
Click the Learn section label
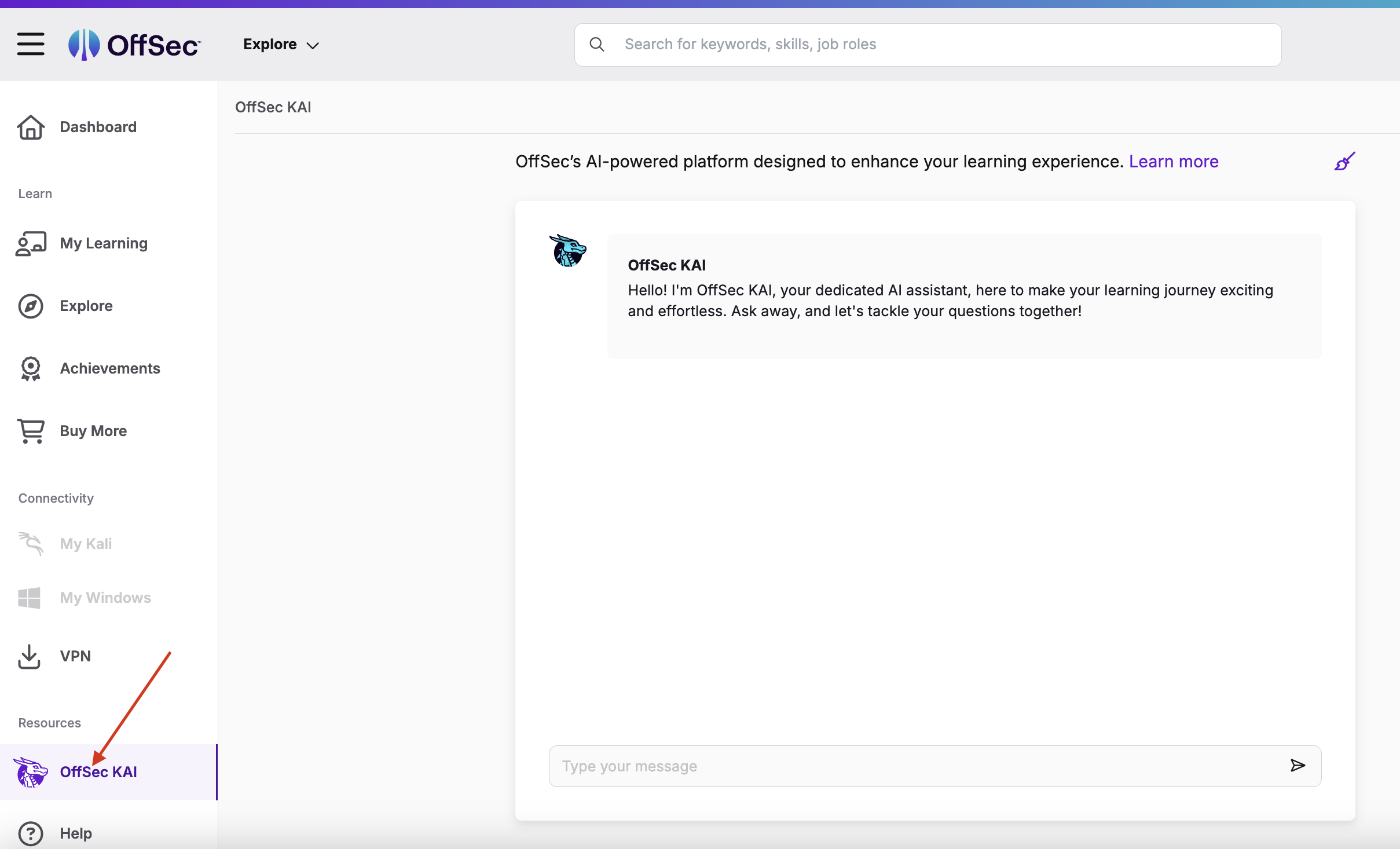click(x=35, y=193)
